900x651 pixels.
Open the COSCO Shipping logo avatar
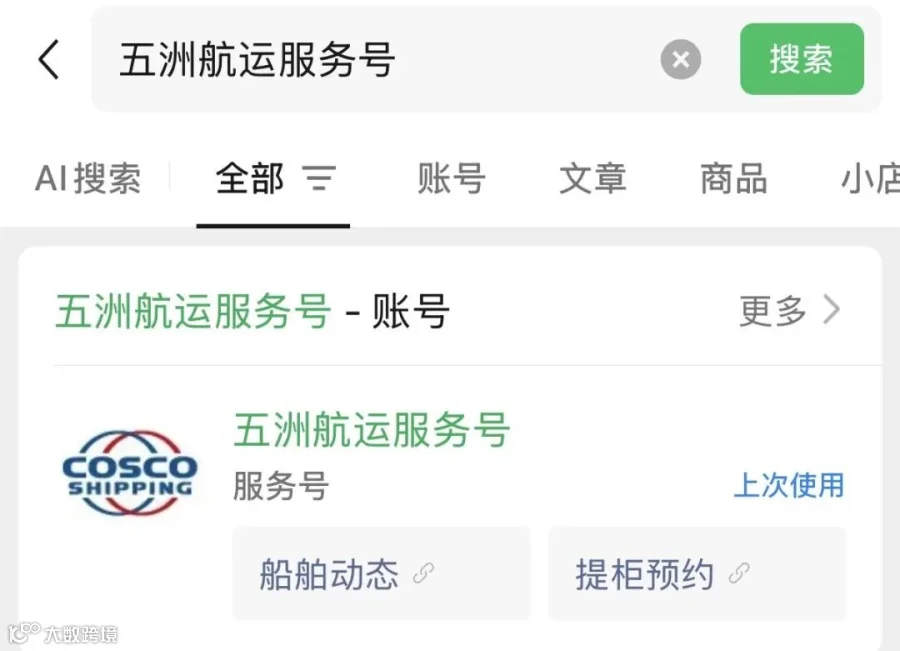tap(130, 472)
